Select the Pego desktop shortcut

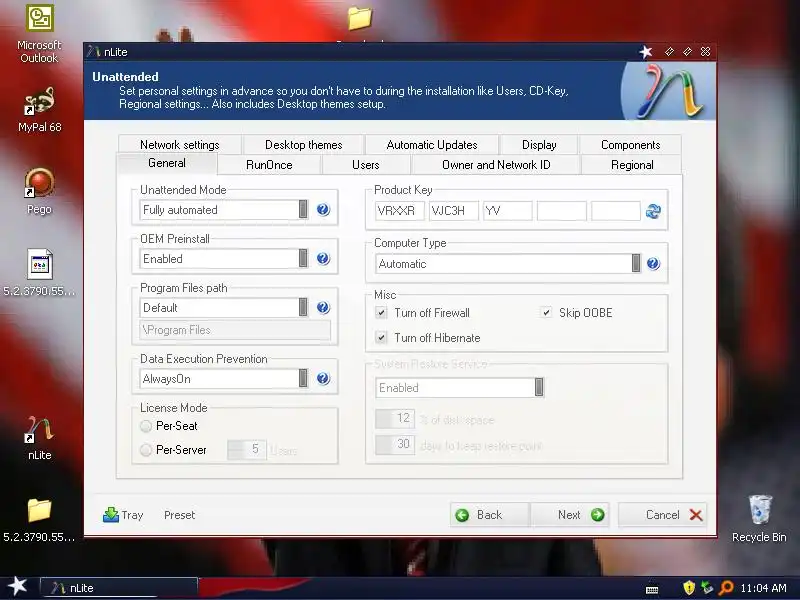pos(39,192)
